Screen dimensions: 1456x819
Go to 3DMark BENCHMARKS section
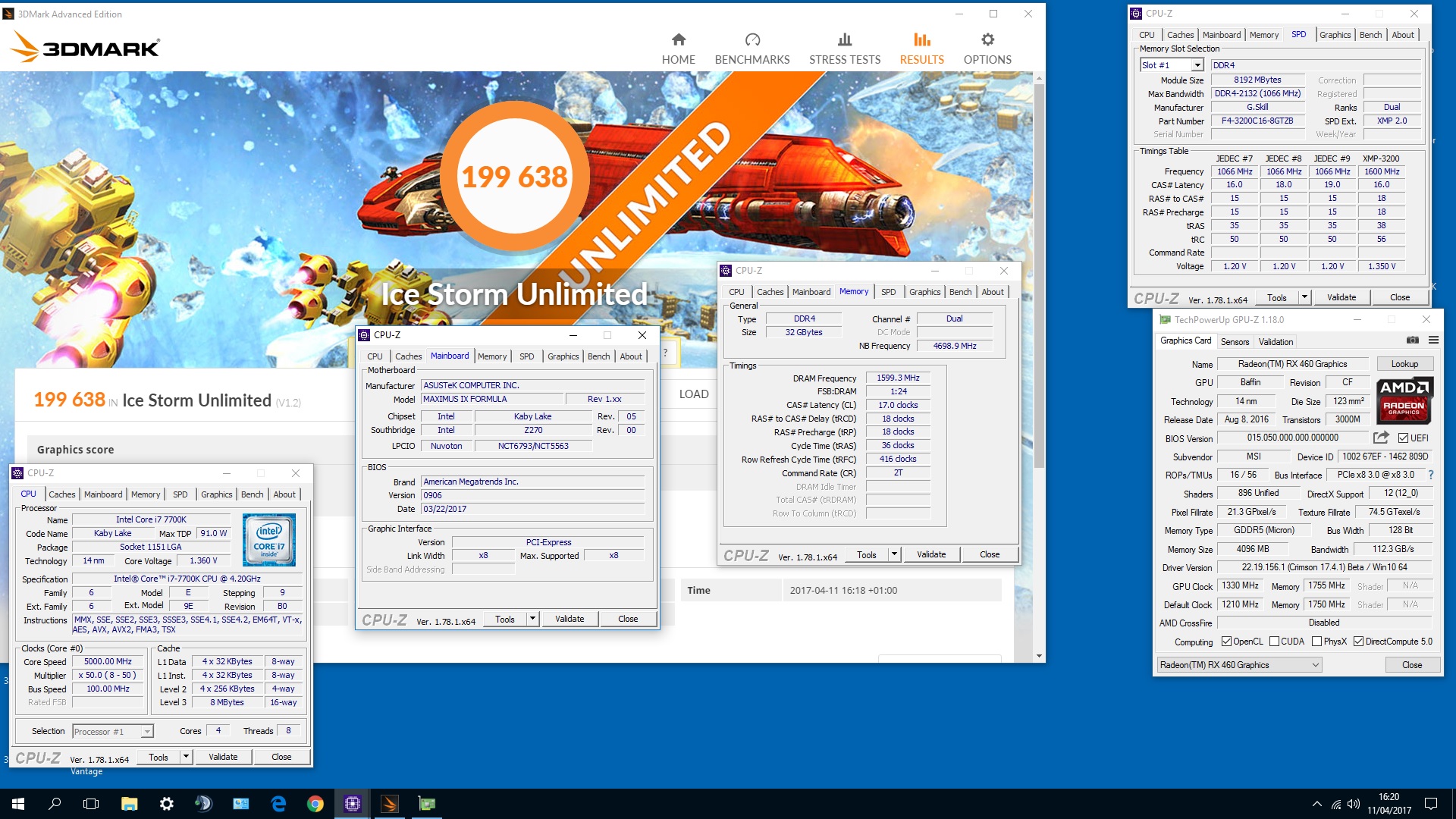point(752,49)
